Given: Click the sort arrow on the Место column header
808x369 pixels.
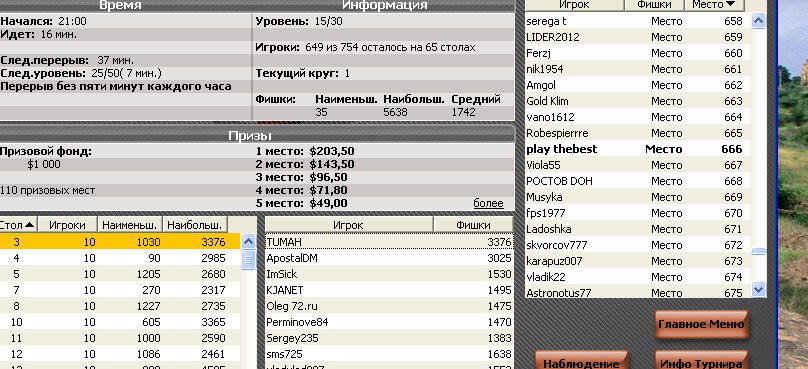Looking at the screenshot, I should [x=730, y=5].
